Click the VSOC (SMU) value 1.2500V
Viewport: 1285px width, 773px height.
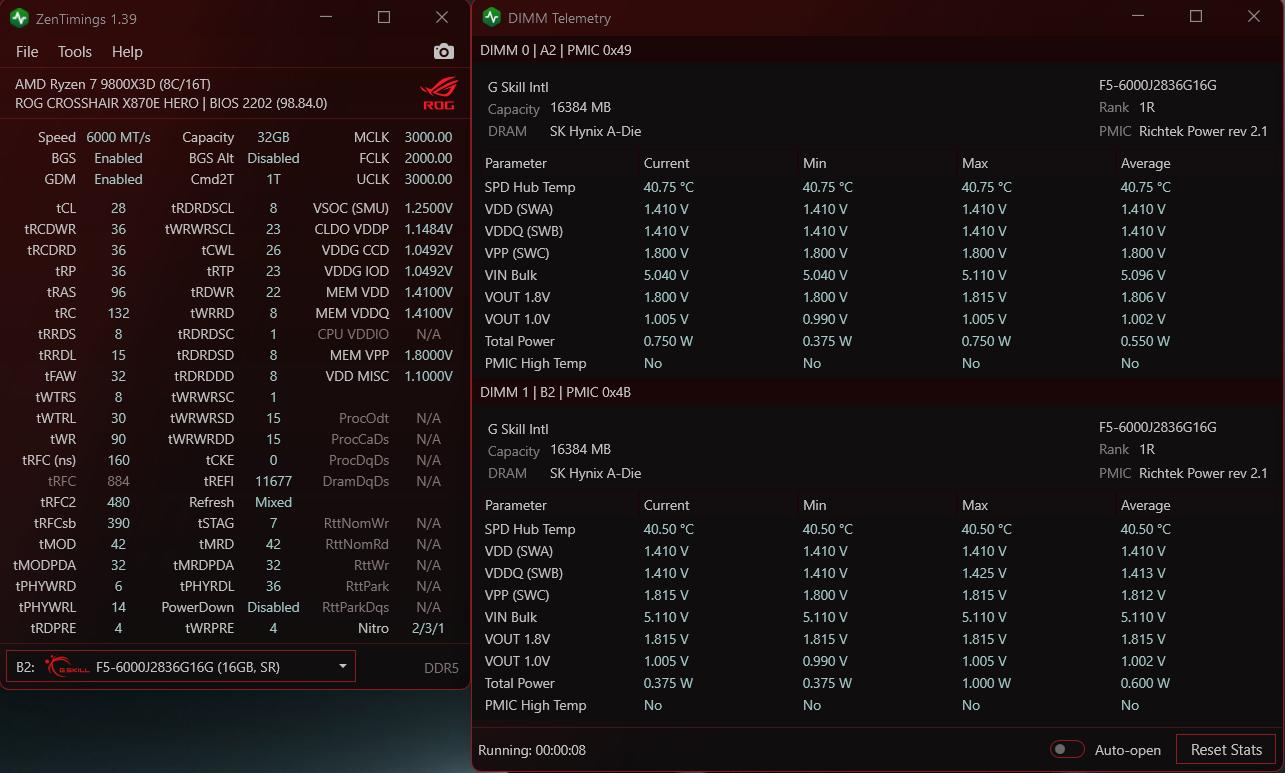pos(428,208)
